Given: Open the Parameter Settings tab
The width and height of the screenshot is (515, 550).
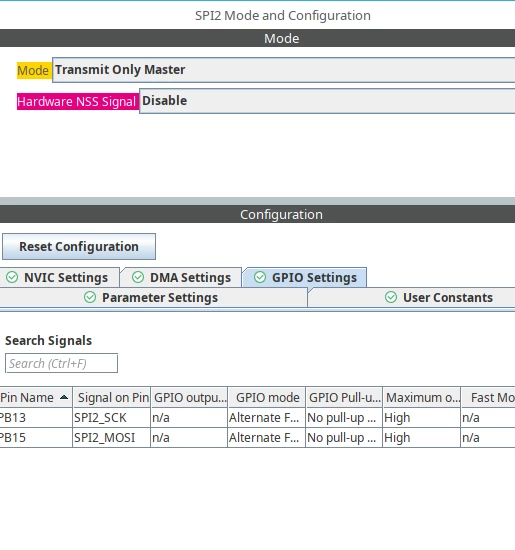Looking at the screenshot, I should click(x=153, y=297).
